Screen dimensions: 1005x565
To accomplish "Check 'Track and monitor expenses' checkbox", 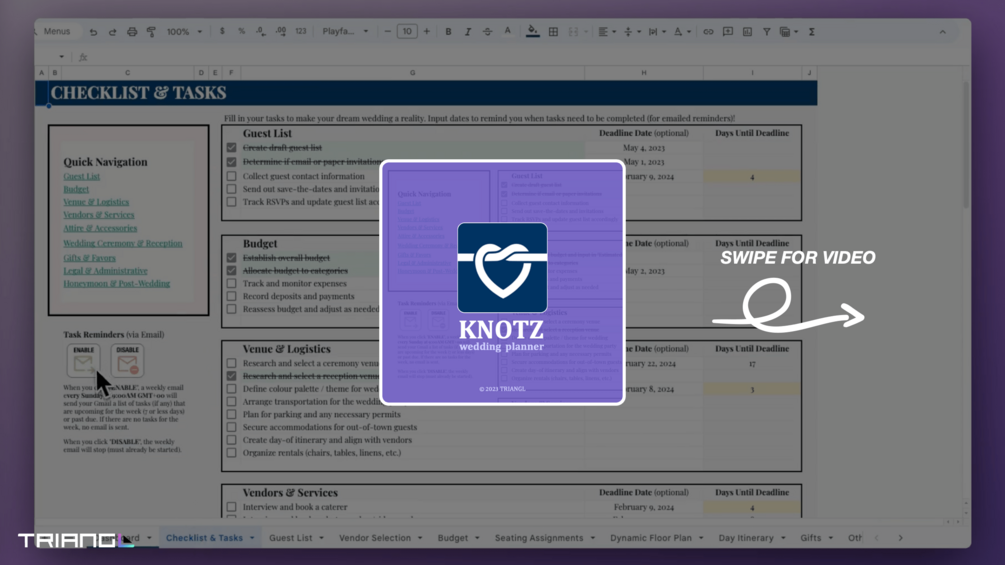I will click(231, 283).
